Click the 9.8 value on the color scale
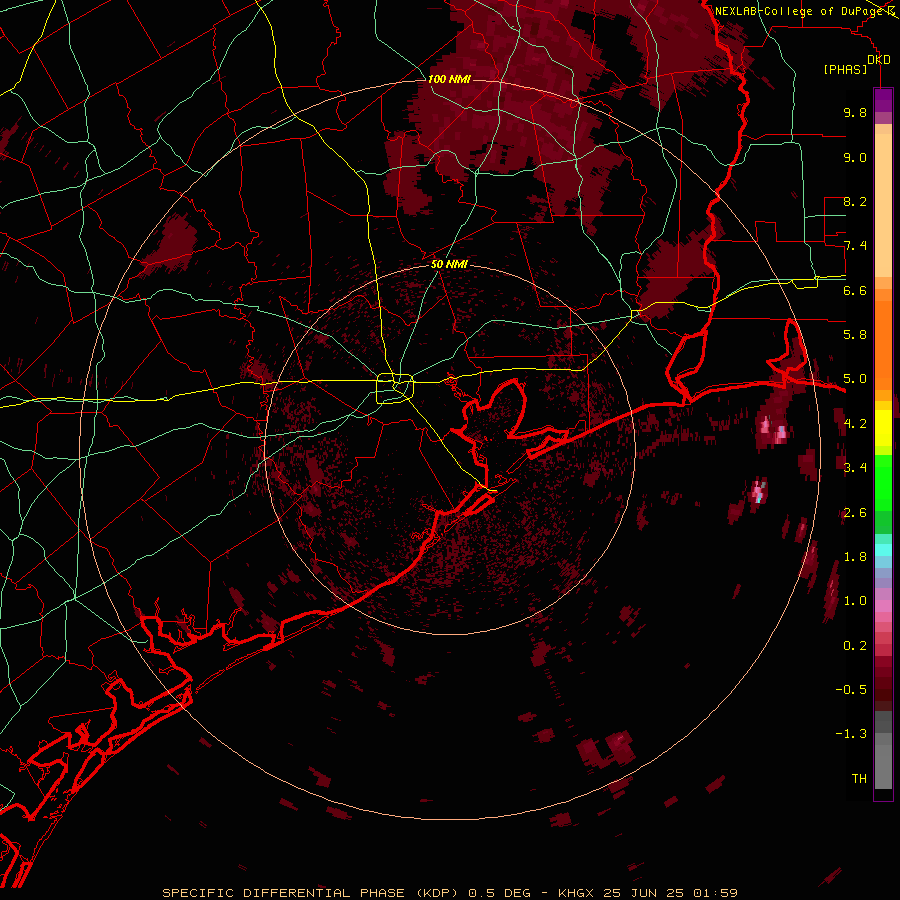 855,112
